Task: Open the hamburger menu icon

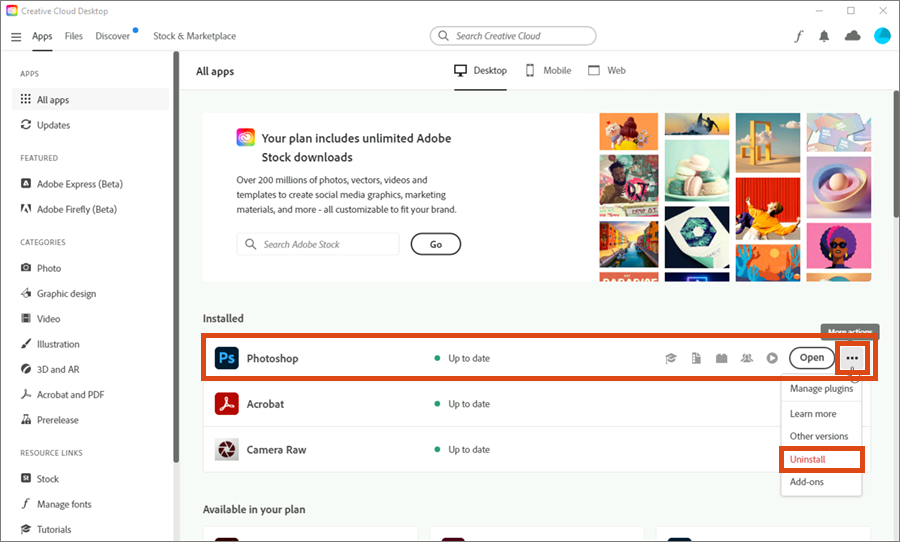Action: tap(16, 36)
